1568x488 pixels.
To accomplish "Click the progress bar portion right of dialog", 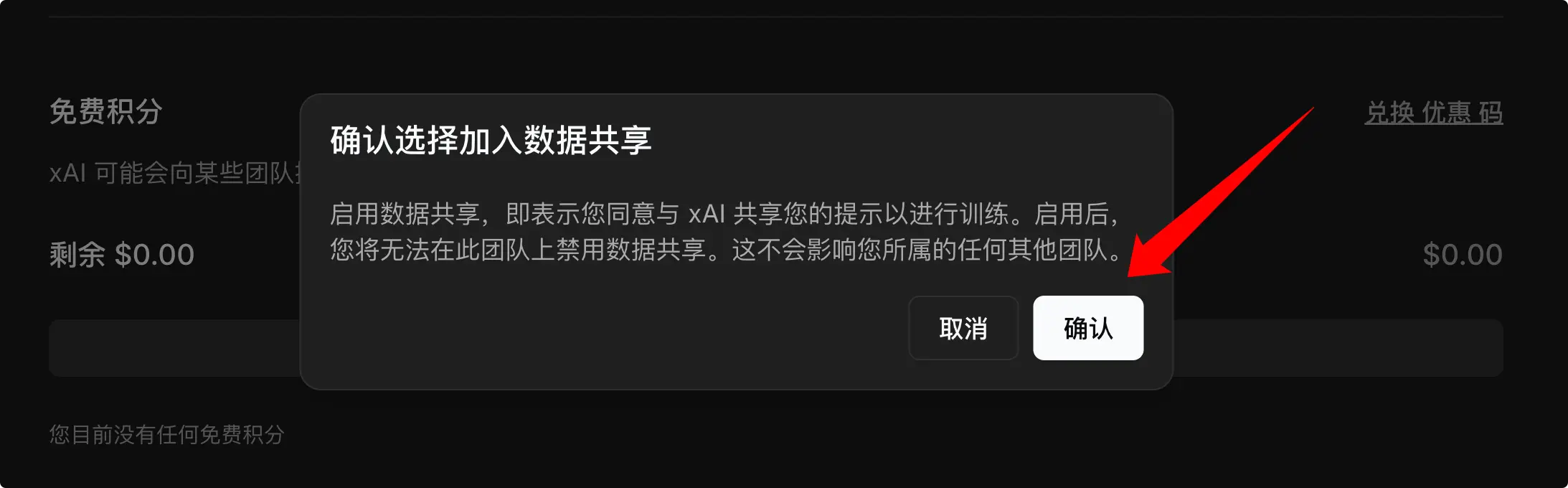I will (1338, 348).
